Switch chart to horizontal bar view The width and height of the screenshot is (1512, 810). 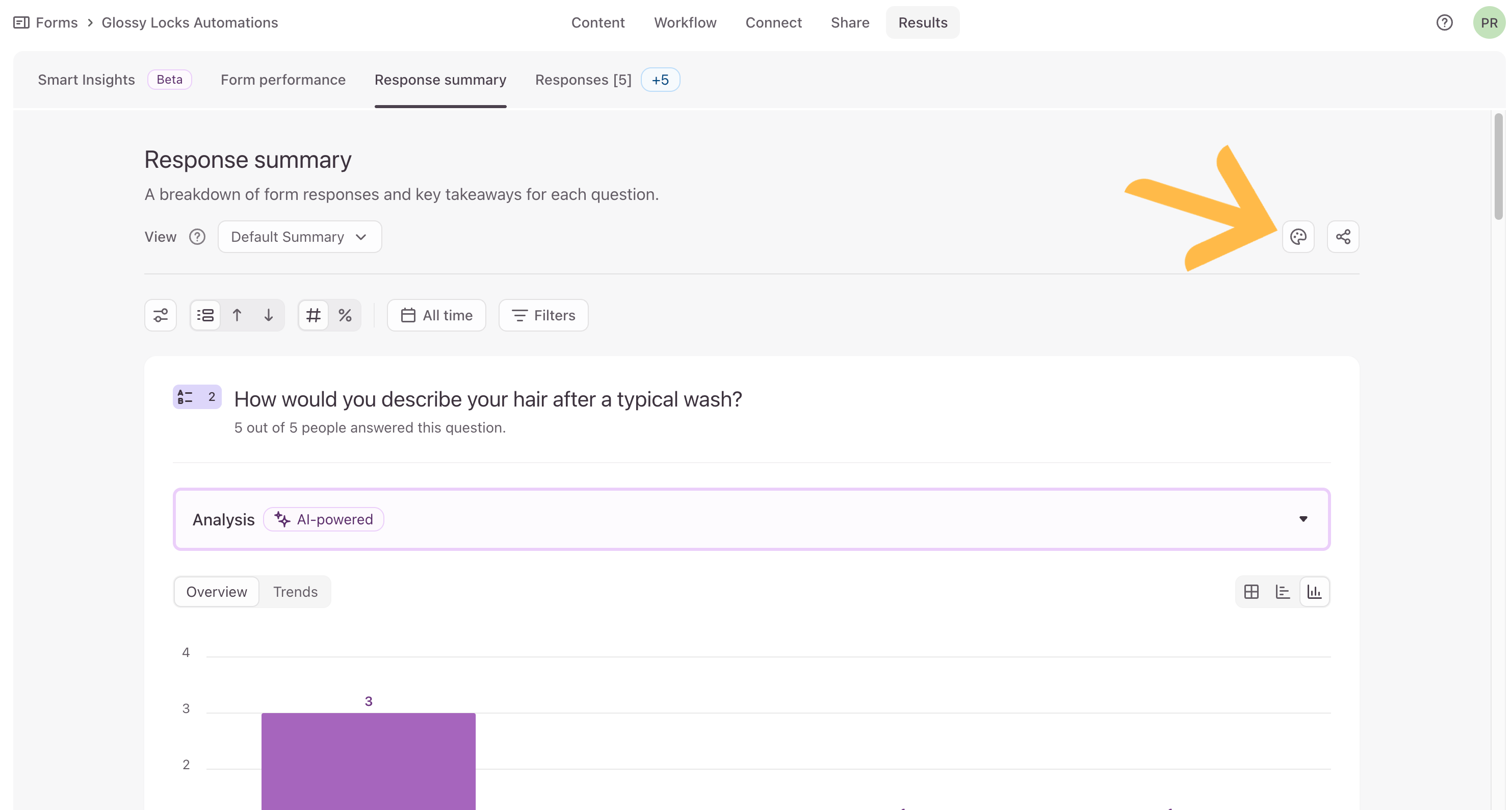coord(1283,592)
